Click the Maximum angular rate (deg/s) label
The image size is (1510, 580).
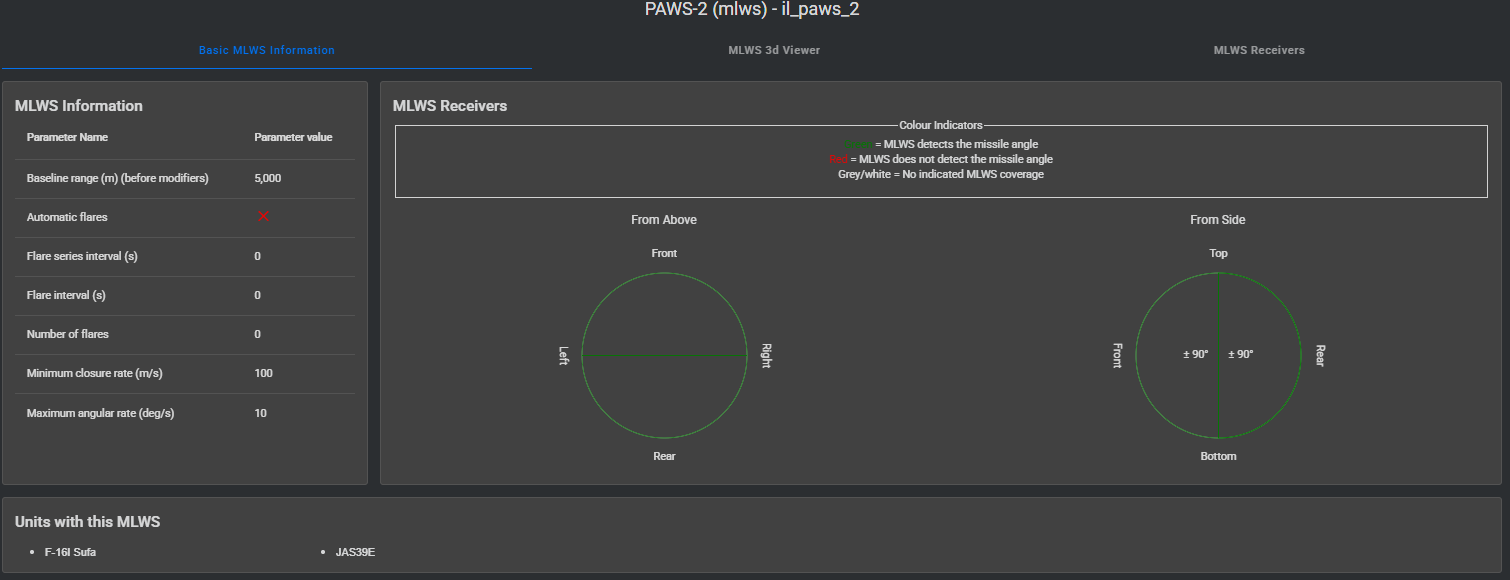point(100,413)
